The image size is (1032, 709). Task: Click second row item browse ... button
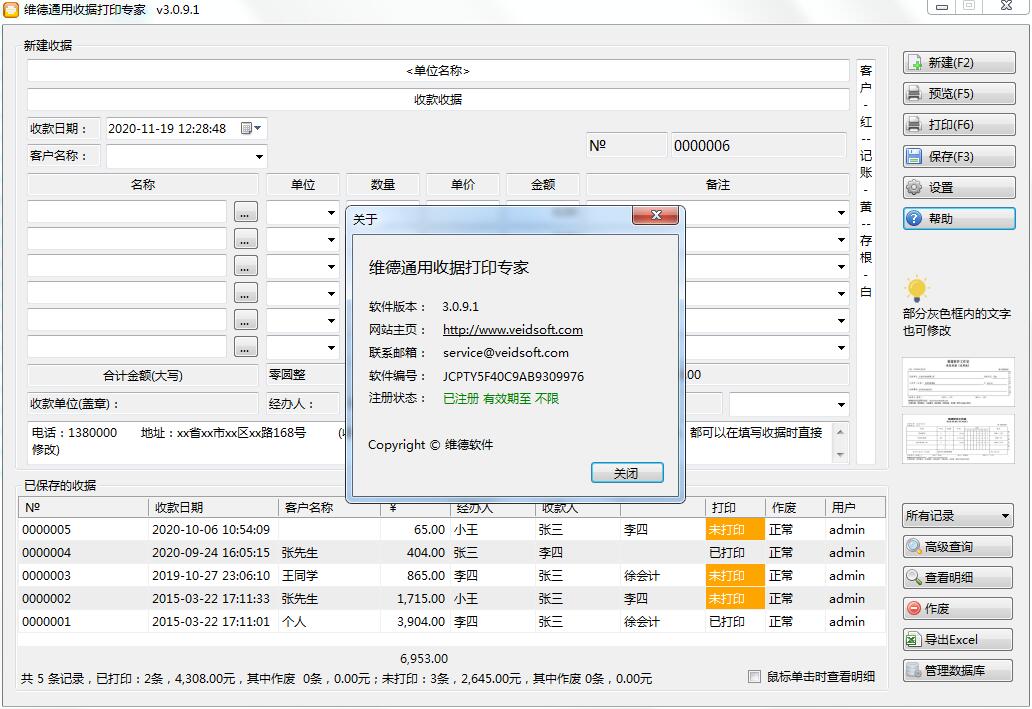pos(245,240)
